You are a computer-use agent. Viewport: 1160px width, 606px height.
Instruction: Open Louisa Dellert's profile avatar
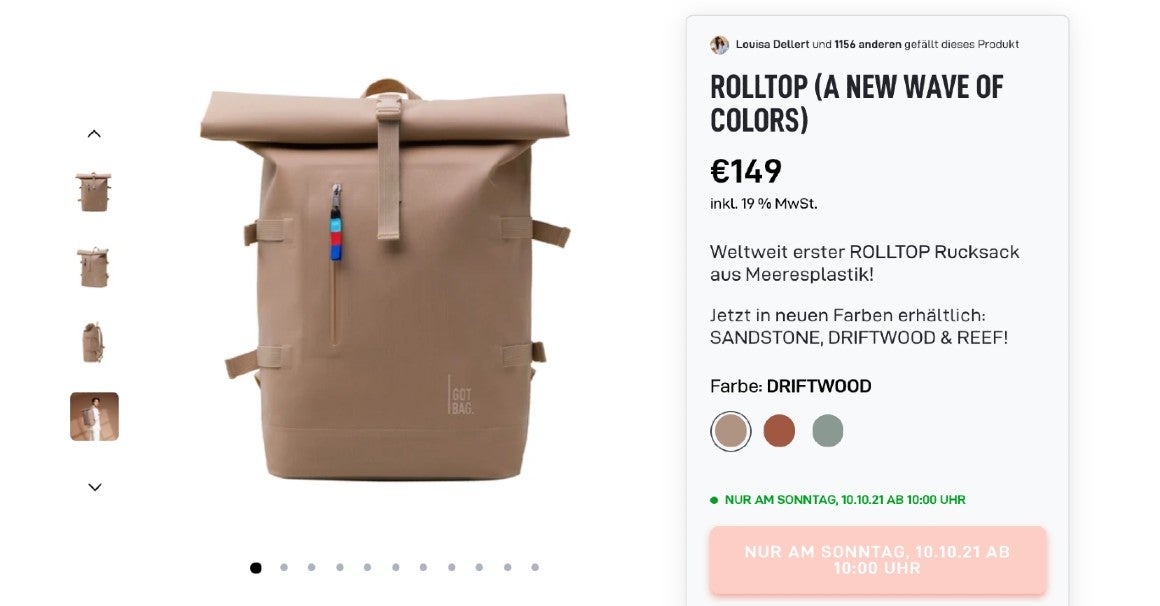[x=719, y=44]
